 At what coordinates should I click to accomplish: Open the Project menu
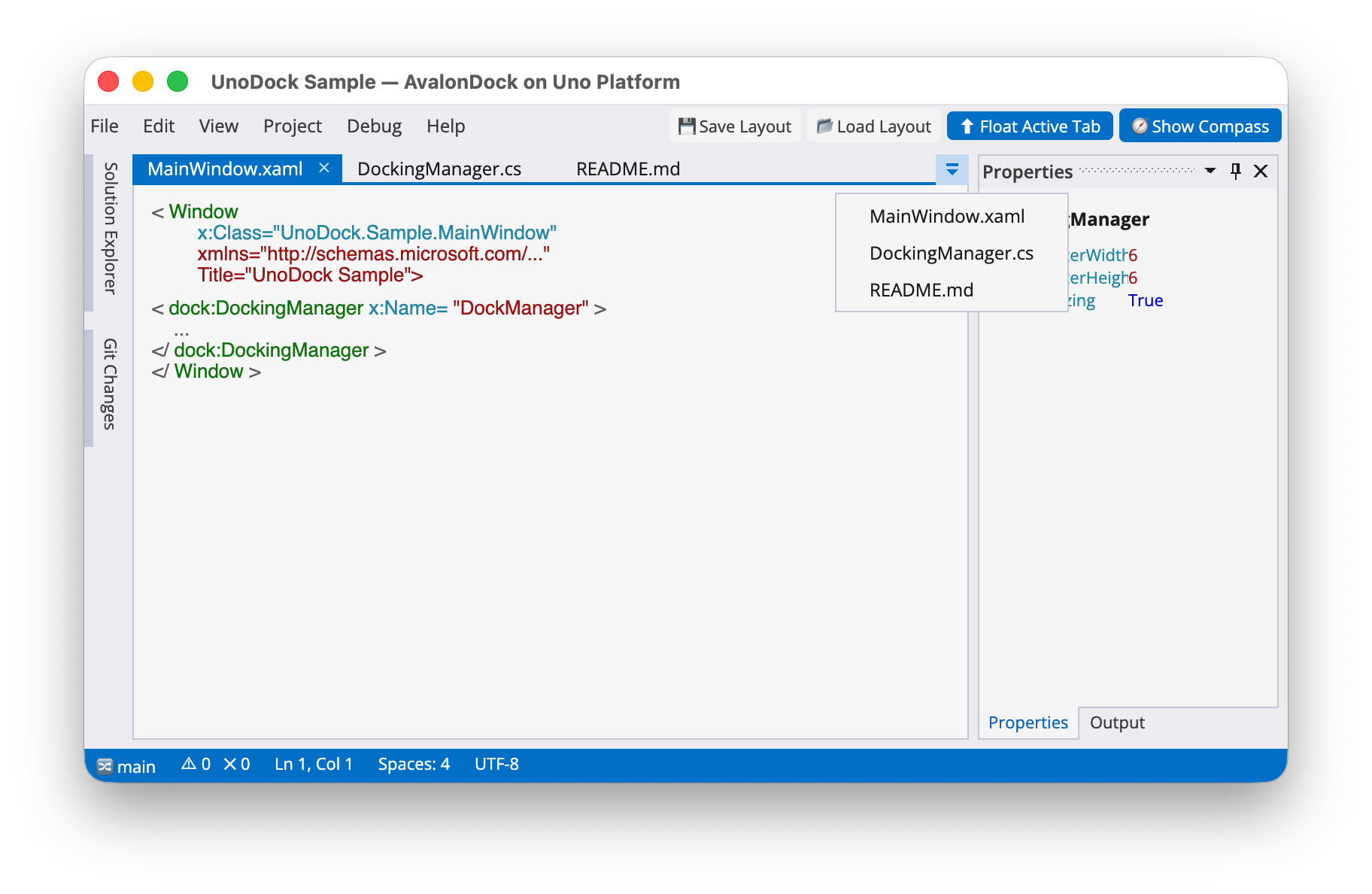pyautogui.click(x=293, y=126)
